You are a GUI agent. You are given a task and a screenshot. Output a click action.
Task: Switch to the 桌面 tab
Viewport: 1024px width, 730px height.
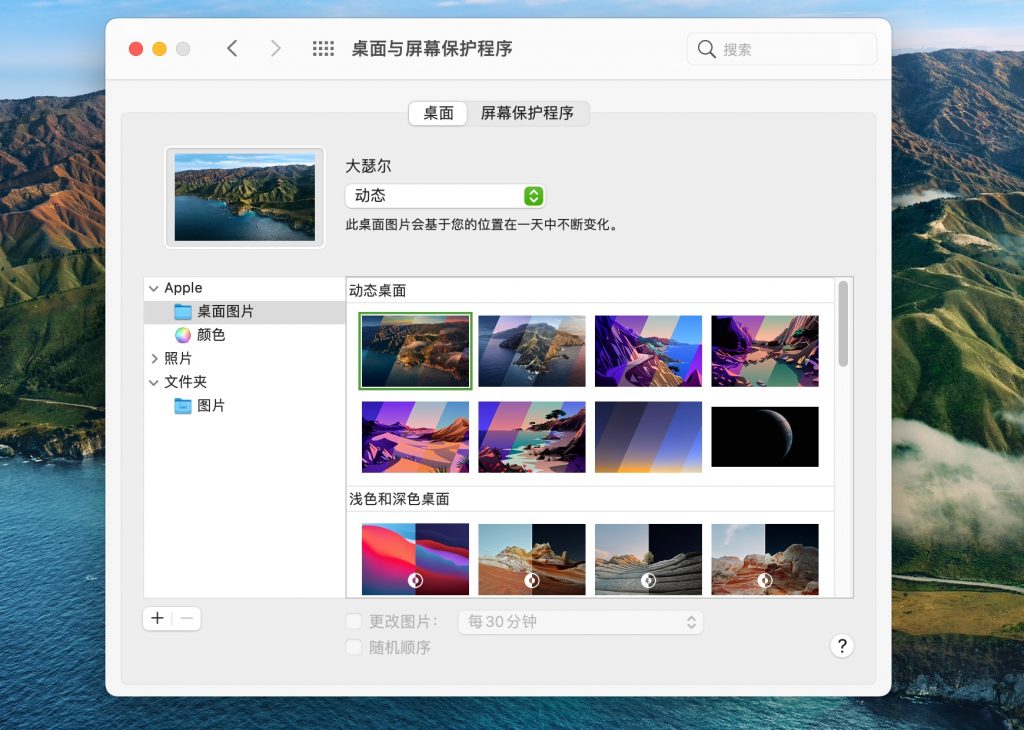(x=438, y=113)
